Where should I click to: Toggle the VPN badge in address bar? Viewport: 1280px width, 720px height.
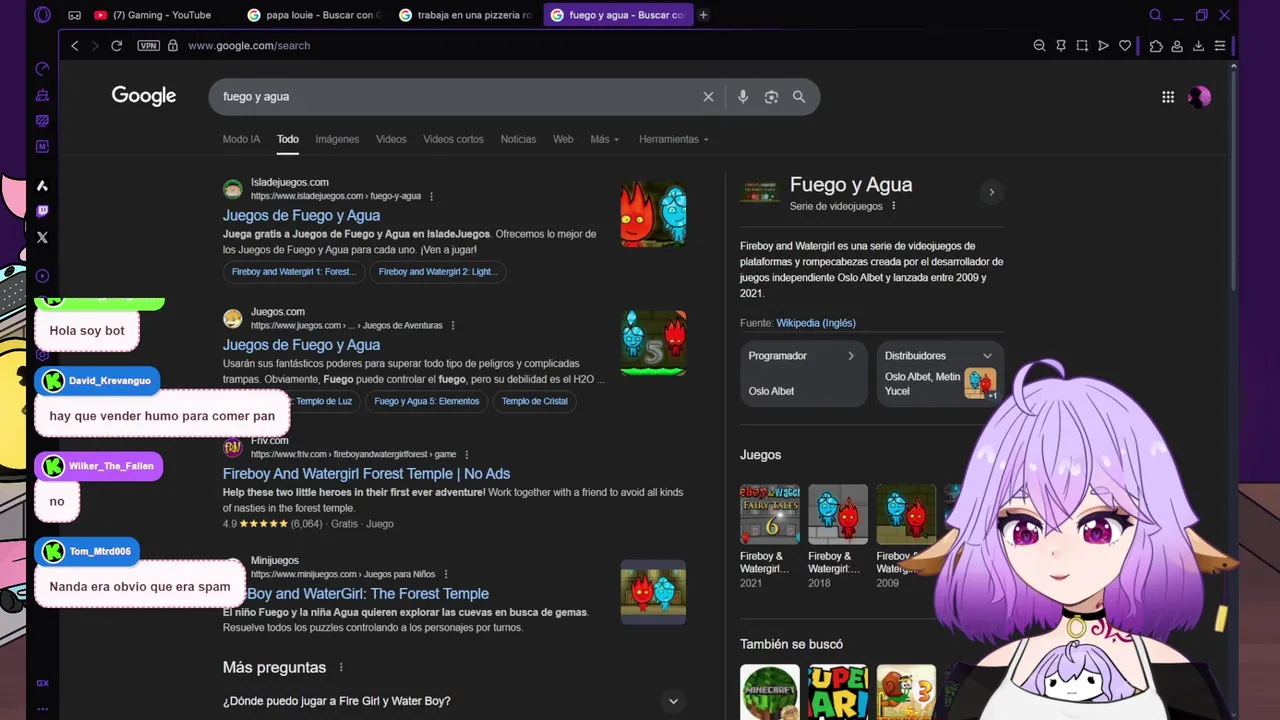148,46
